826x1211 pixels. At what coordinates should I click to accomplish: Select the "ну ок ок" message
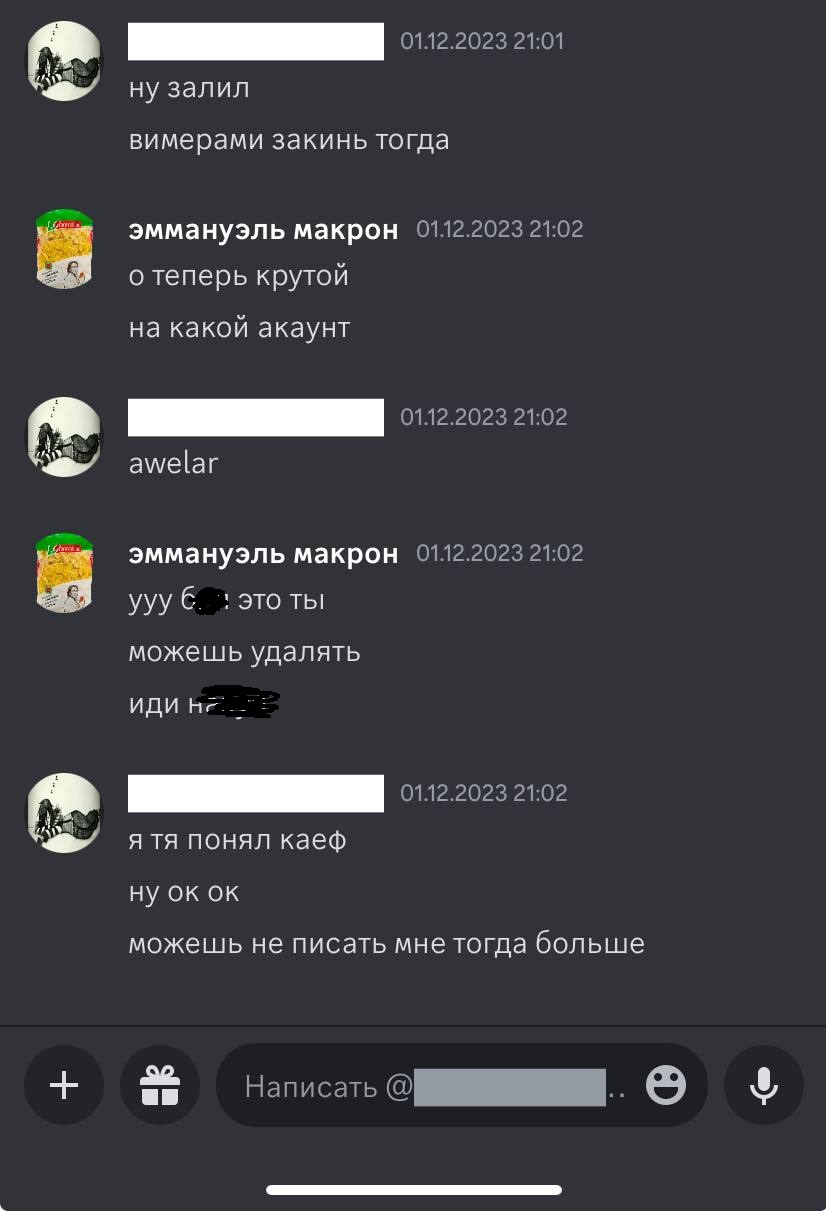(x=184, y=892)
